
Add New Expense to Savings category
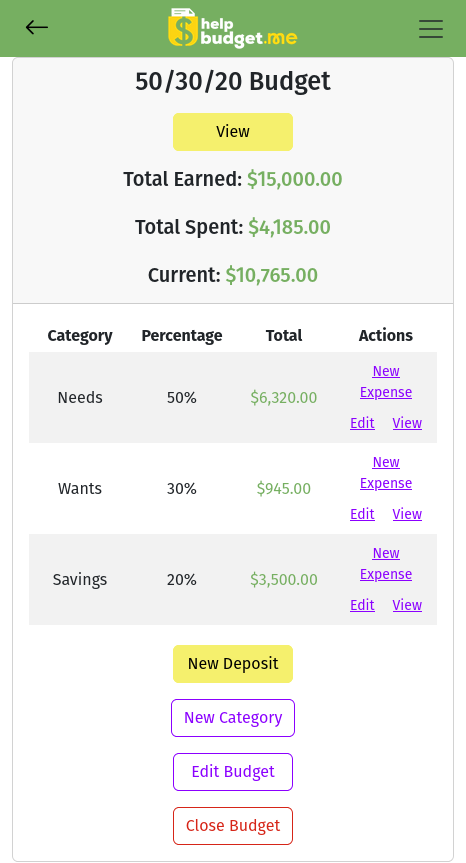tap(386, 563)
